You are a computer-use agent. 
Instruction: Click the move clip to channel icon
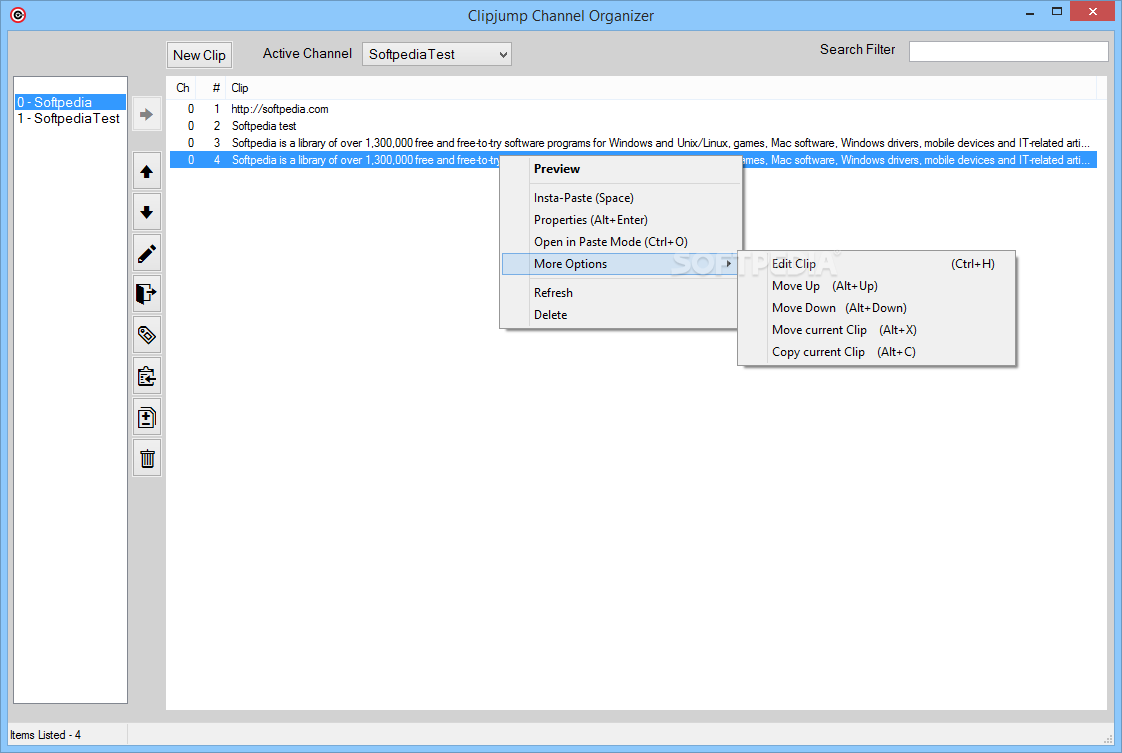tap(147, 294)
